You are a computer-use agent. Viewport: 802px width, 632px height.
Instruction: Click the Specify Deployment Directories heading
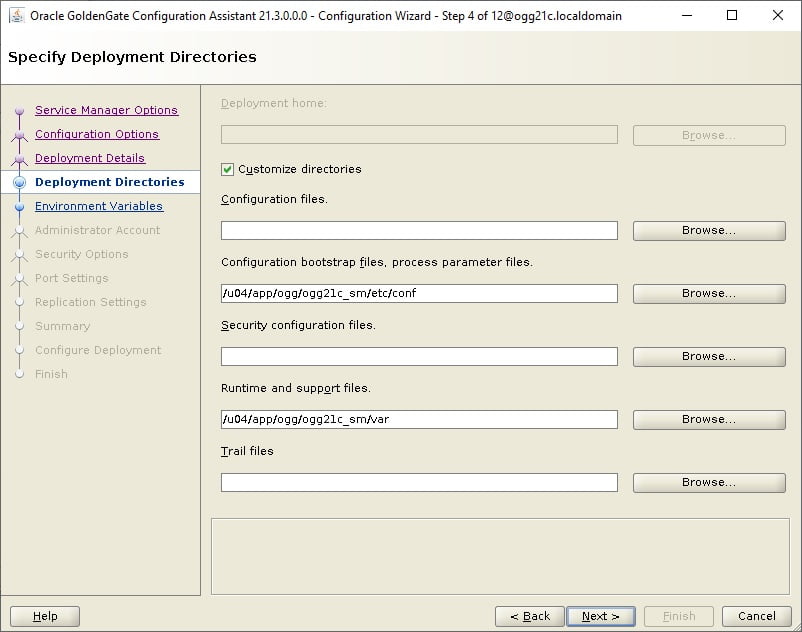coord(132,57)
